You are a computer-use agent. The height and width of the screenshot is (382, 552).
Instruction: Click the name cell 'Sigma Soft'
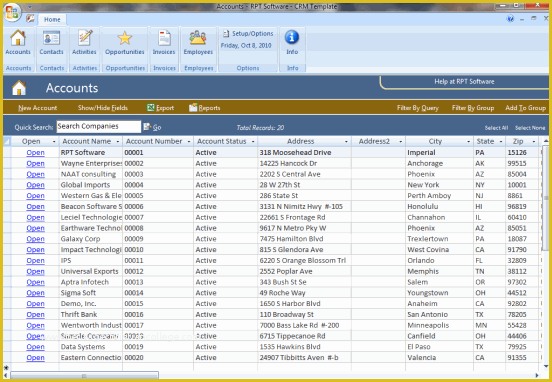91,293
